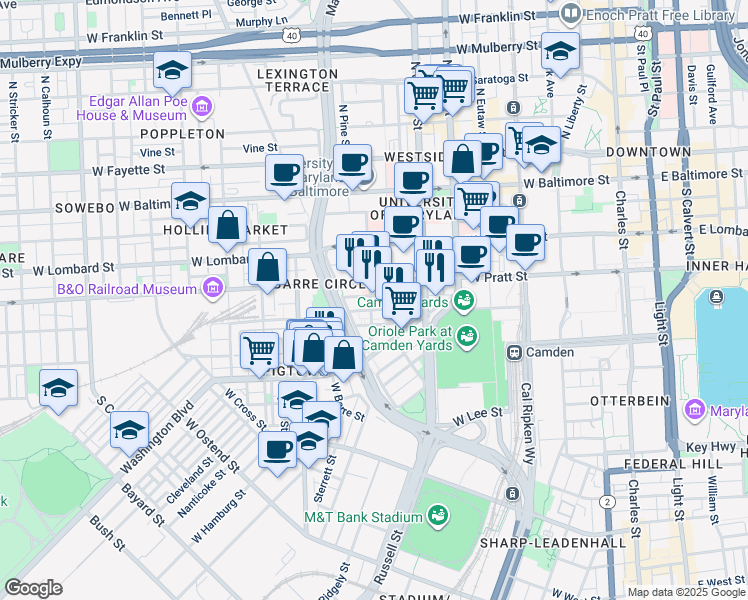Image resolution: width=748 pixels, height=600 pixels.
Task: Open shopping bag marker near Barre Circle
Action: click(268, 268)
